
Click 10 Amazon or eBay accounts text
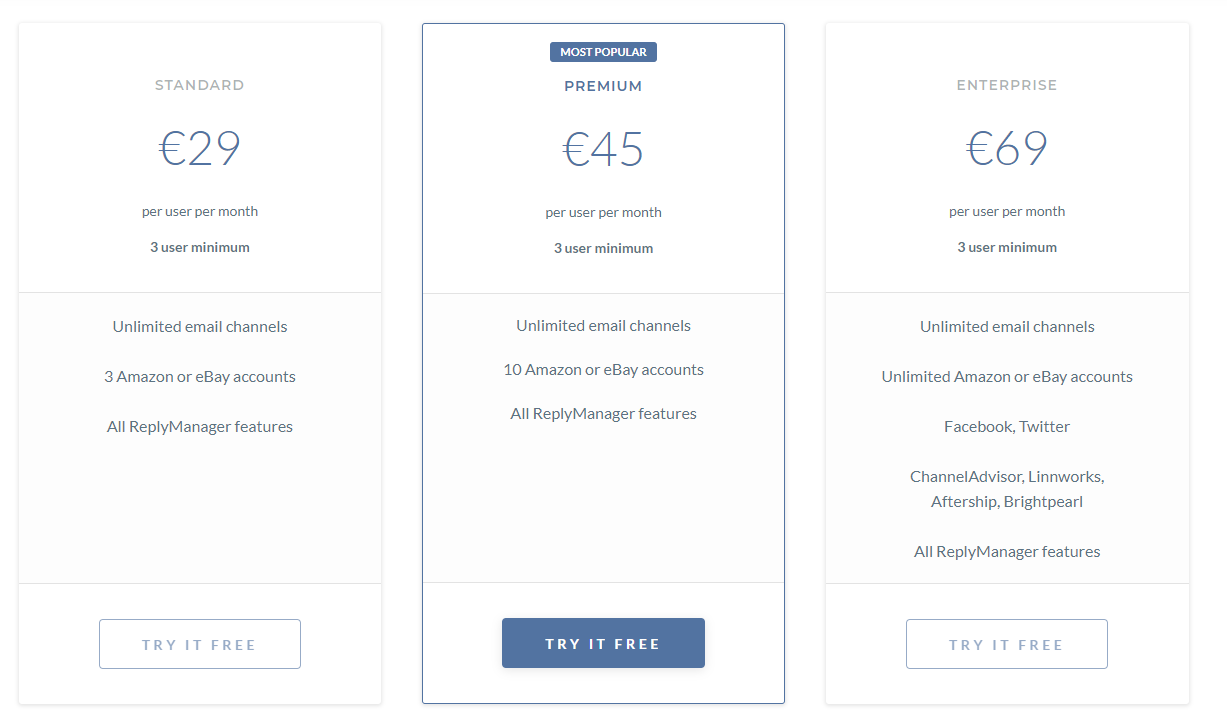pos(603,370)
